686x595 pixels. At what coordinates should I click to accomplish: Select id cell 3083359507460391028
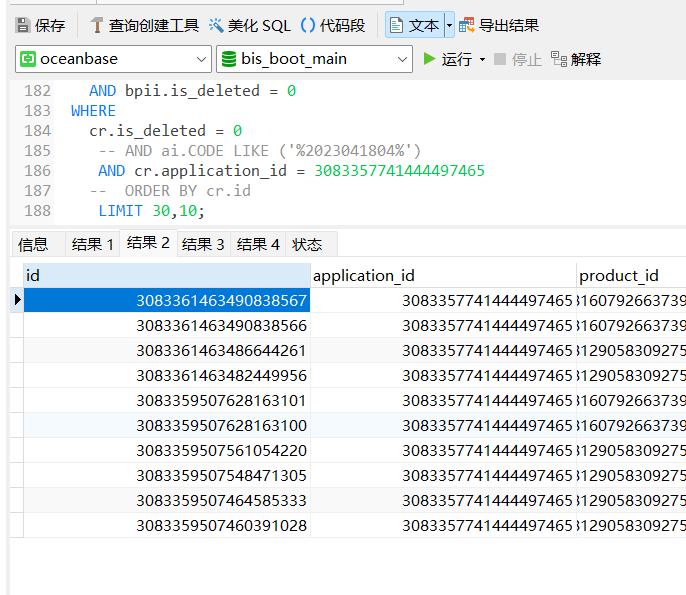pyautogui.click(x=167, y=525)
